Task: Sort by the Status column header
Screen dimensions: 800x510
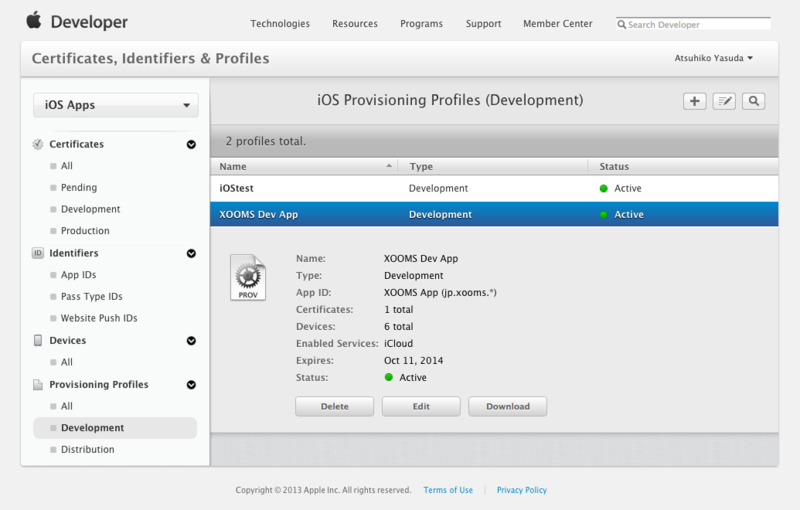Action: pyautogui.click(x=683, y=166)
